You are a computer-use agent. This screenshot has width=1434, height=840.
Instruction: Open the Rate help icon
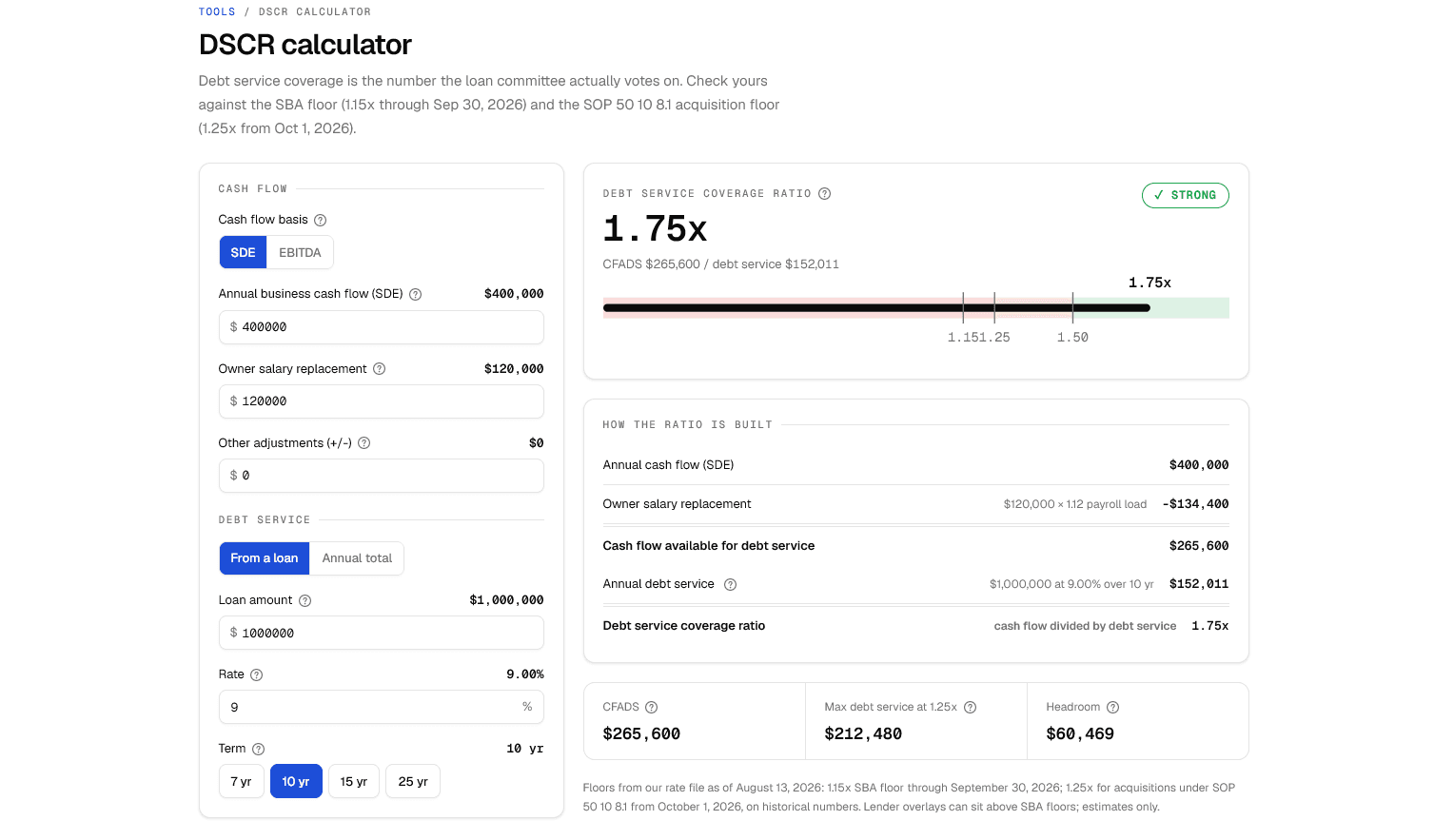click(257, 674)
